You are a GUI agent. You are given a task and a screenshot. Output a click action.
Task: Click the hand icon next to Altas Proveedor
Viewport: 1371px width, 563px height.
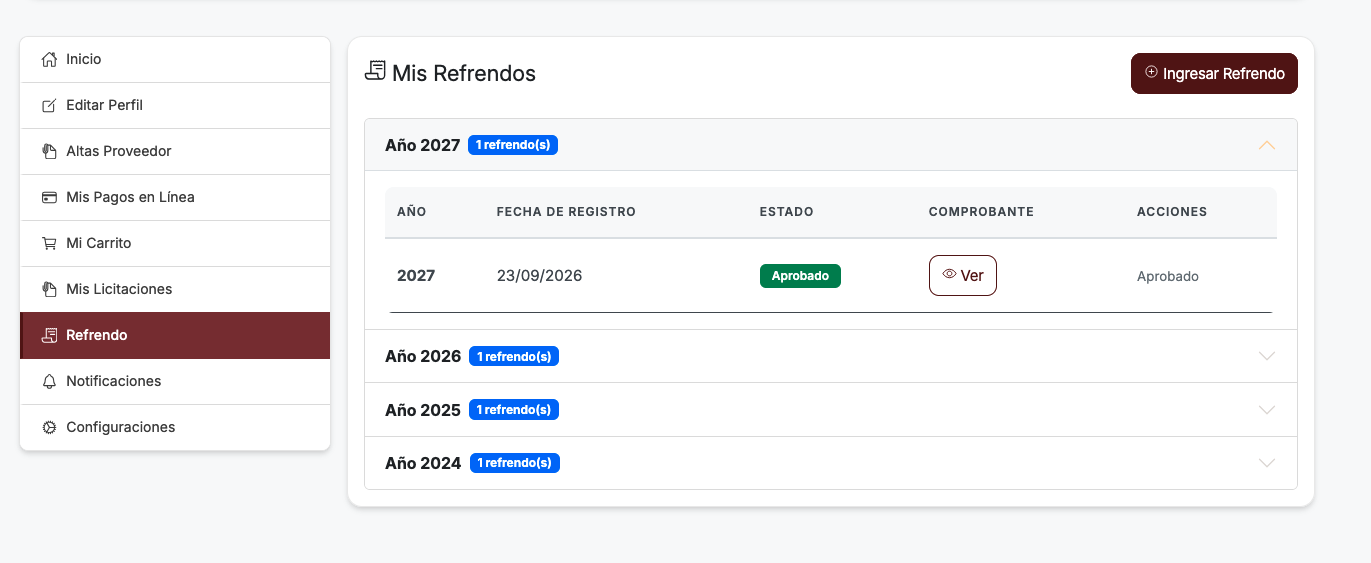pos(49,152)
